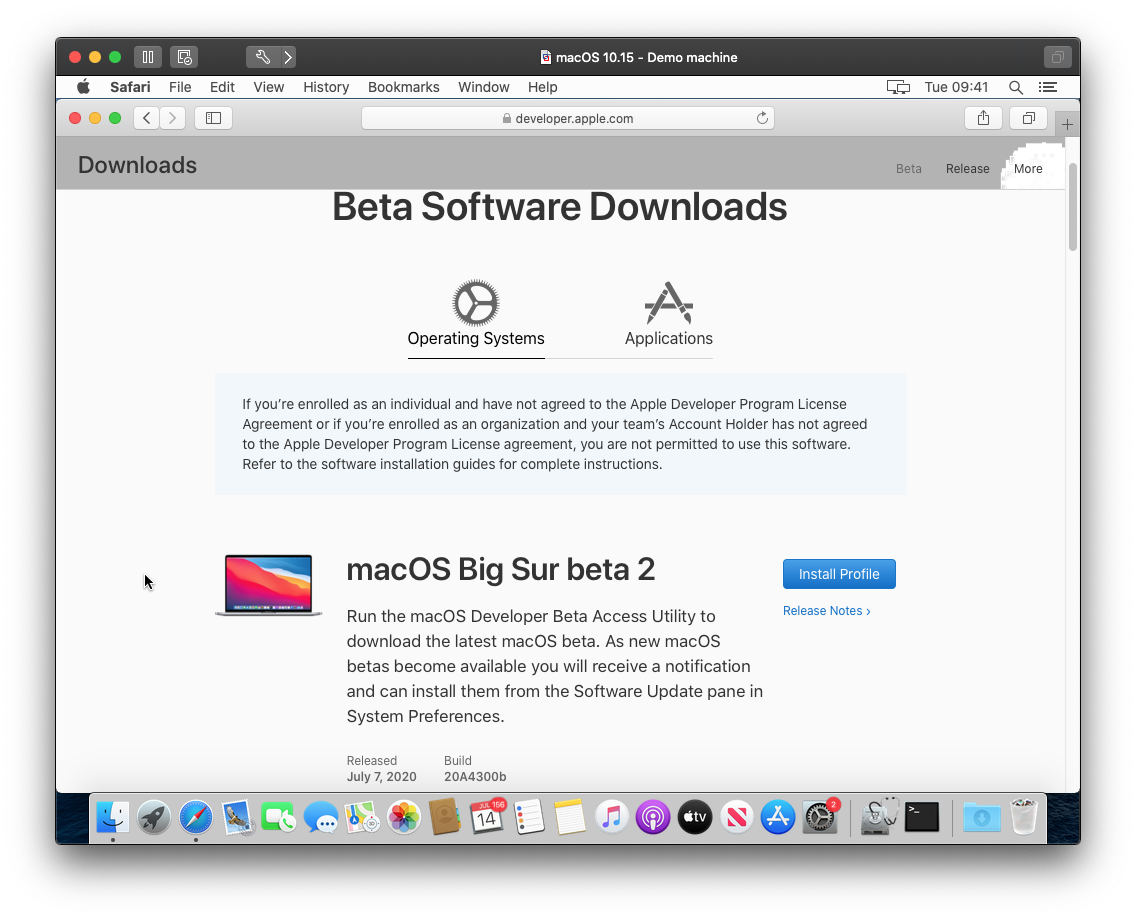
Task: Open Maps from the Dock
Action: coord(362,817)
